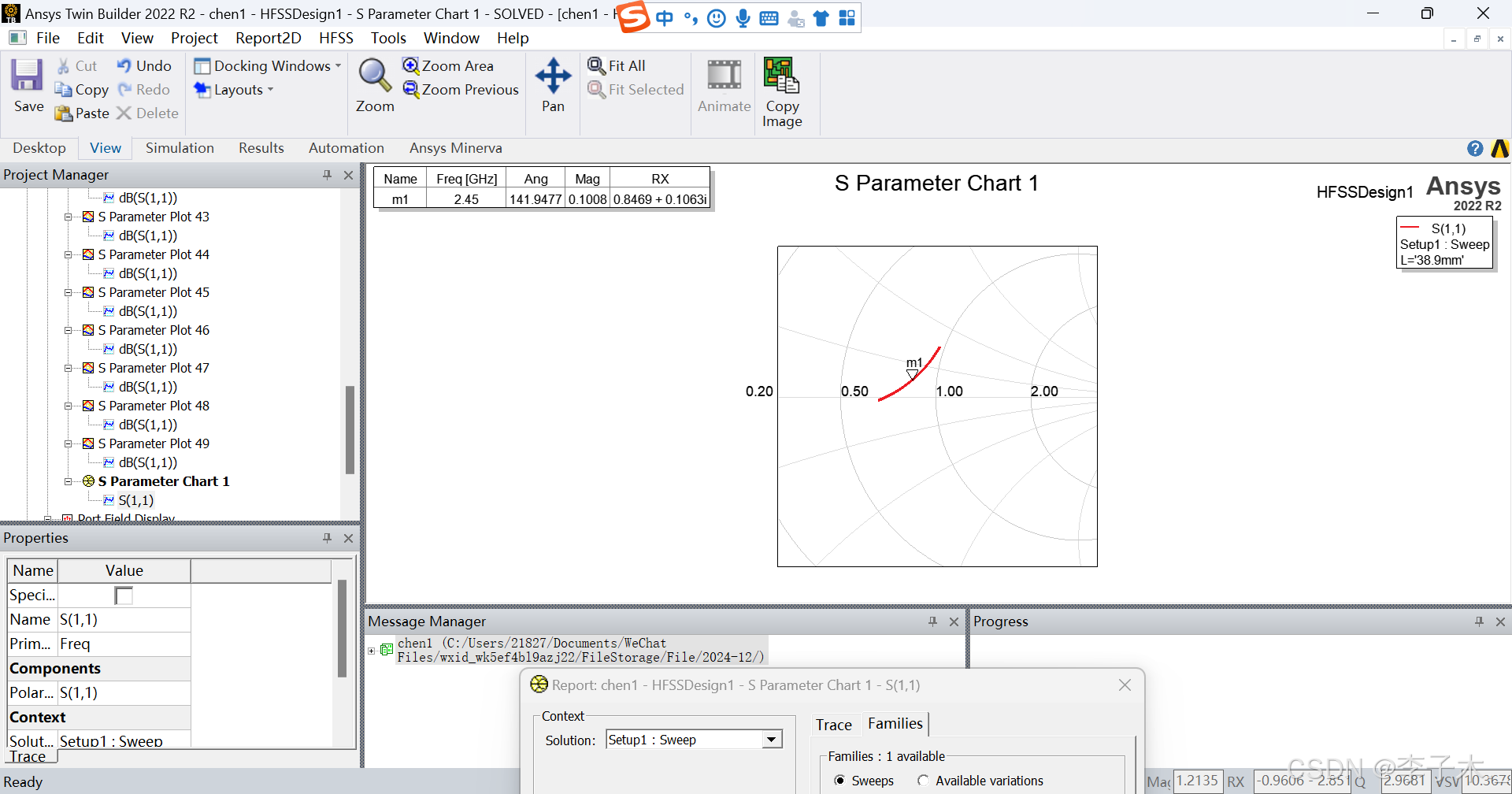Collapse S Parameter Plot 47 node
The width and height of the screenshot is (1512, 794).
[69, 368]
